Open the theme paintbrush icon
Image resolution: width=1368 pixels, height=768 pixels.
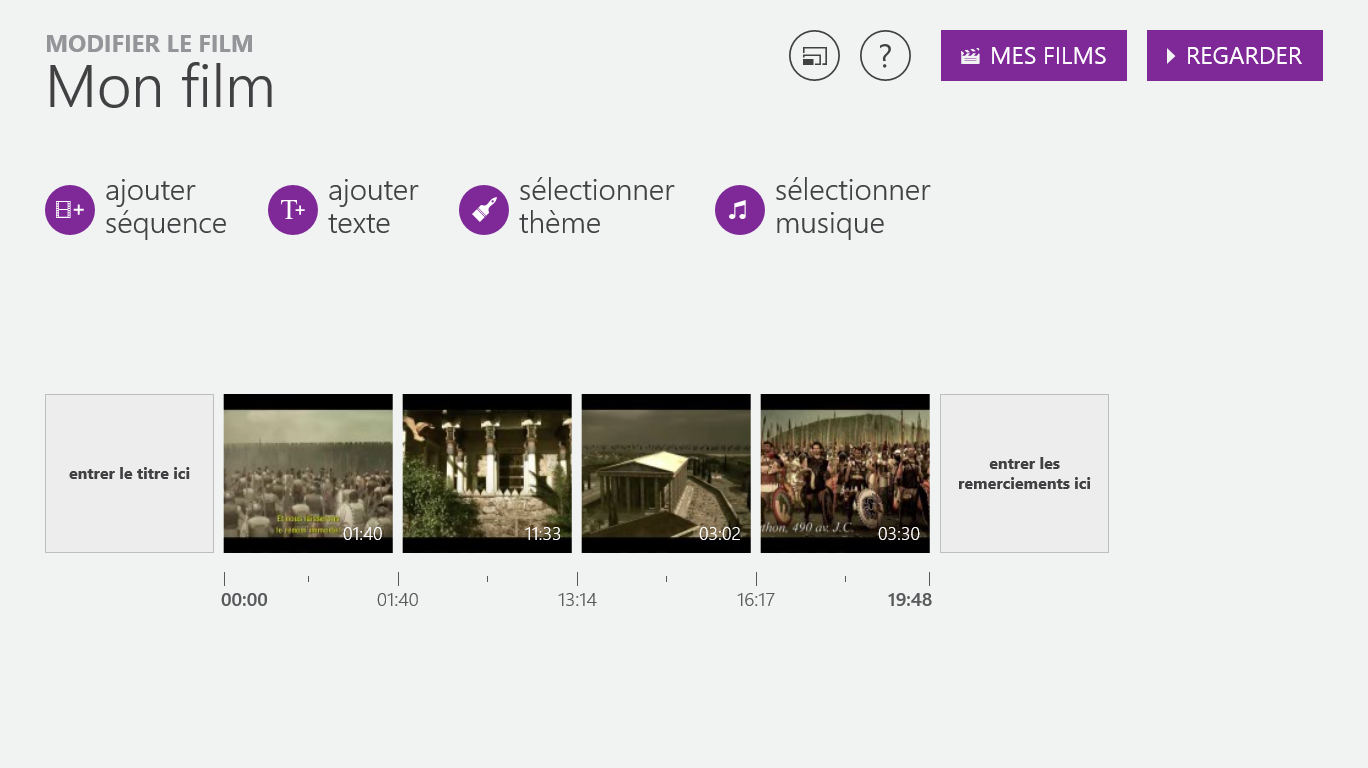pyautogui.click(x=483, y=210)
